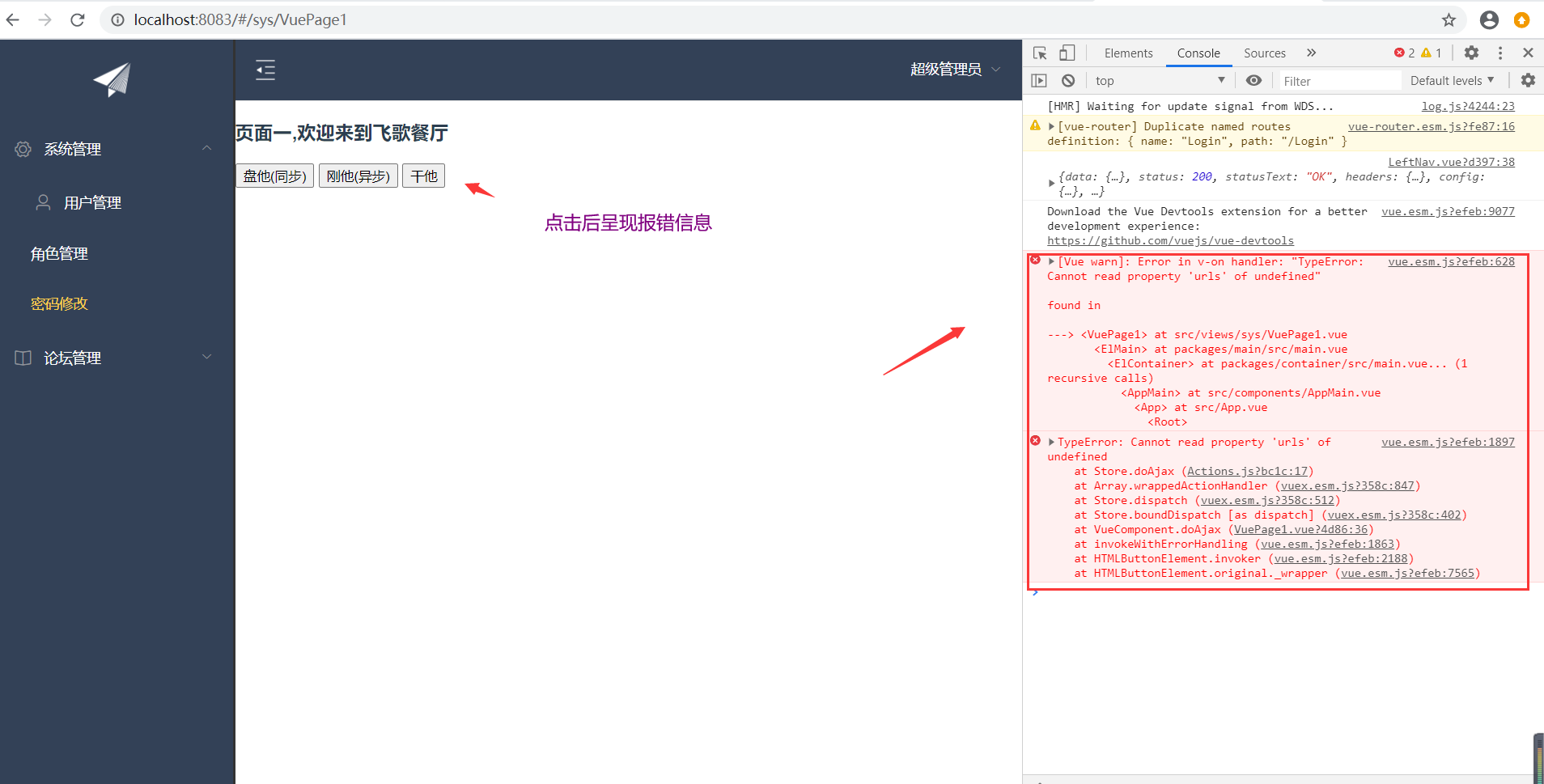This screenshot has width=1544, height=784.
Task: Click the user icon beside 用户管理
Action: point(43,202)
